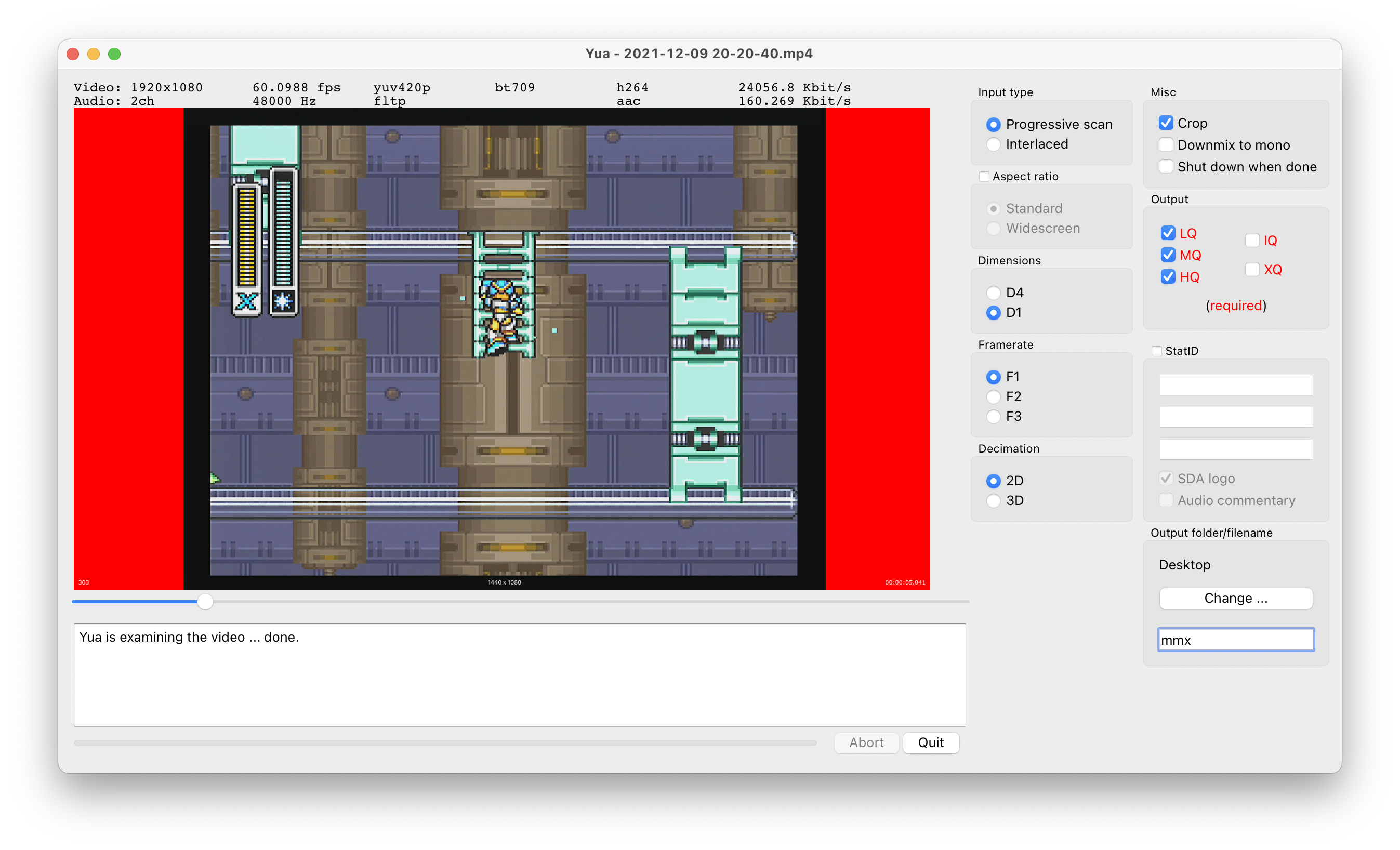Viewport: 1400px width, 850px height.
Task: Click the mmx filename input field
Action: 1235,640
